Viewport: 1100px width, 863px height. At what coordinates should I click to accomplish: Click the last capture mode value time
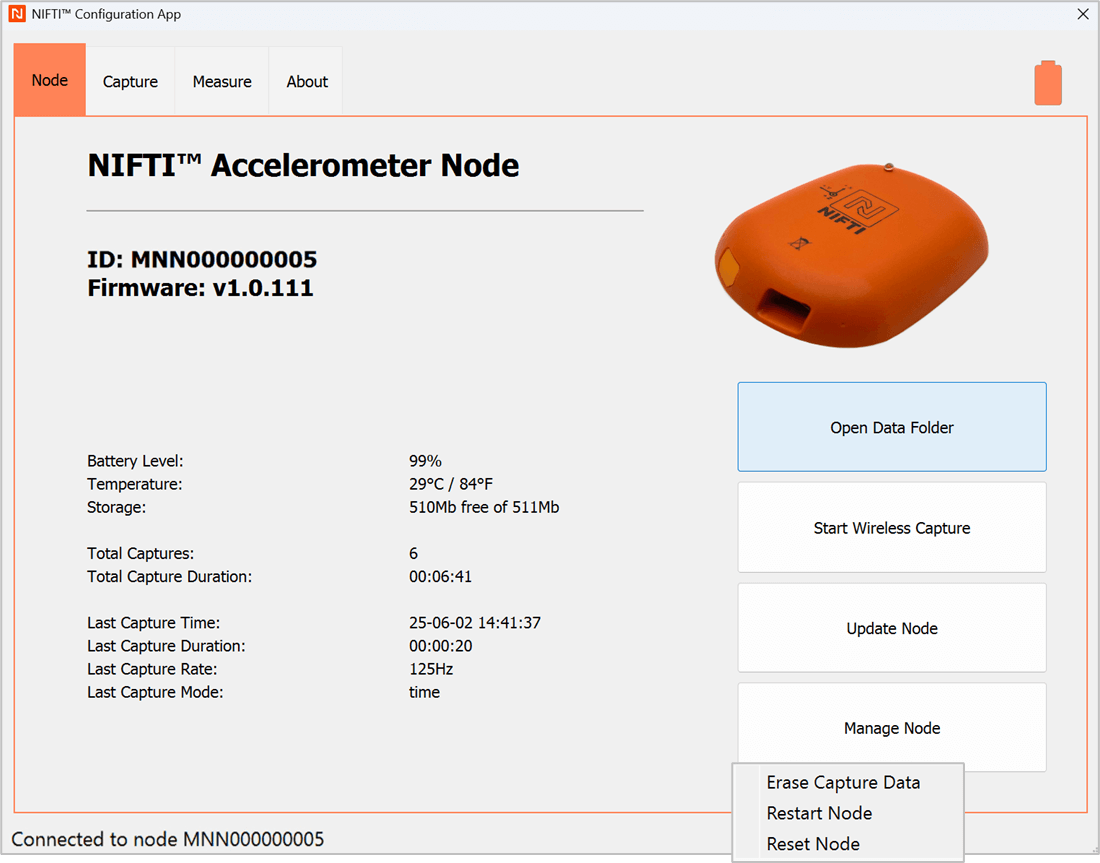pos(424,693)
